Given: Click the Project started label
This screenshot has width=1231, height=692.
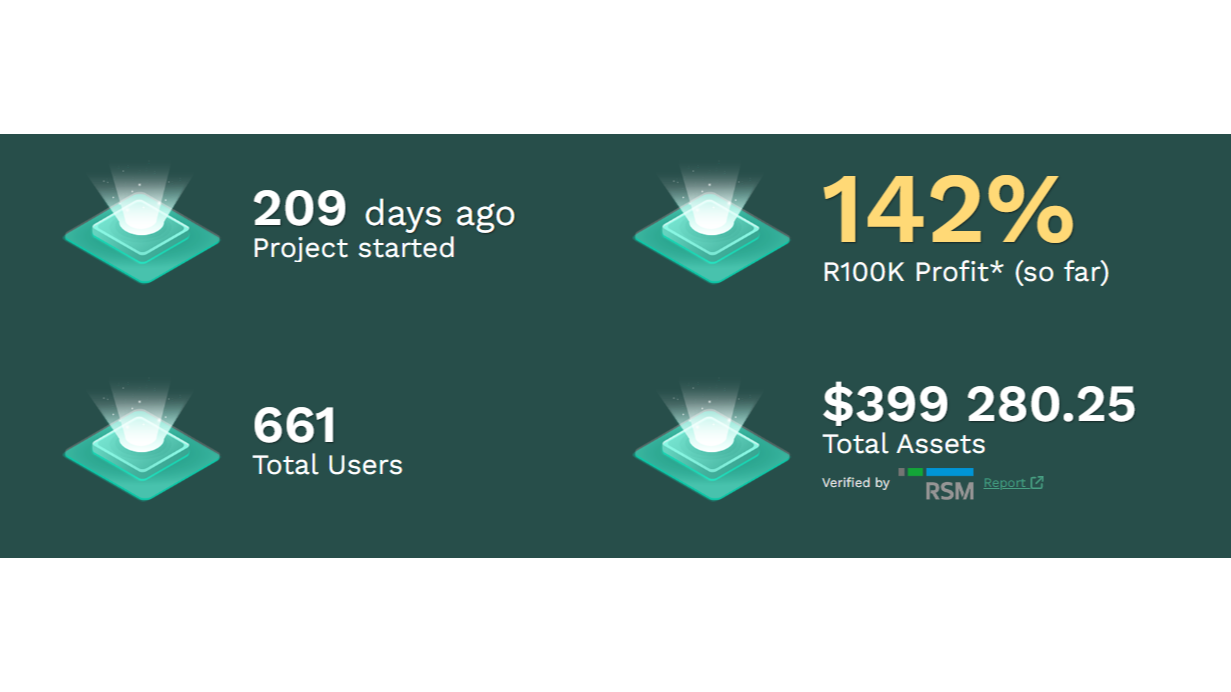Looking at the screenshot, I should [x=354, y=248].
